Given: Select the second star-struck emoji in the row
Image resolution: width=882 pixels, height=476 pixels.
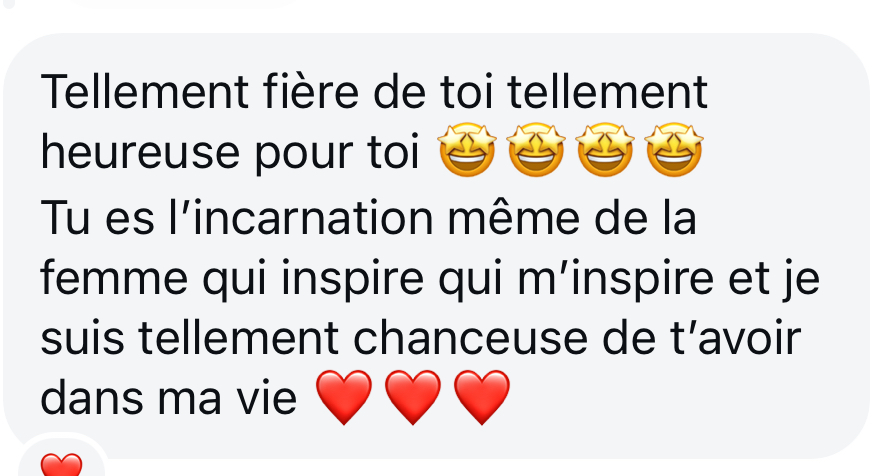Looking at the screenshot, I should 536,150.
